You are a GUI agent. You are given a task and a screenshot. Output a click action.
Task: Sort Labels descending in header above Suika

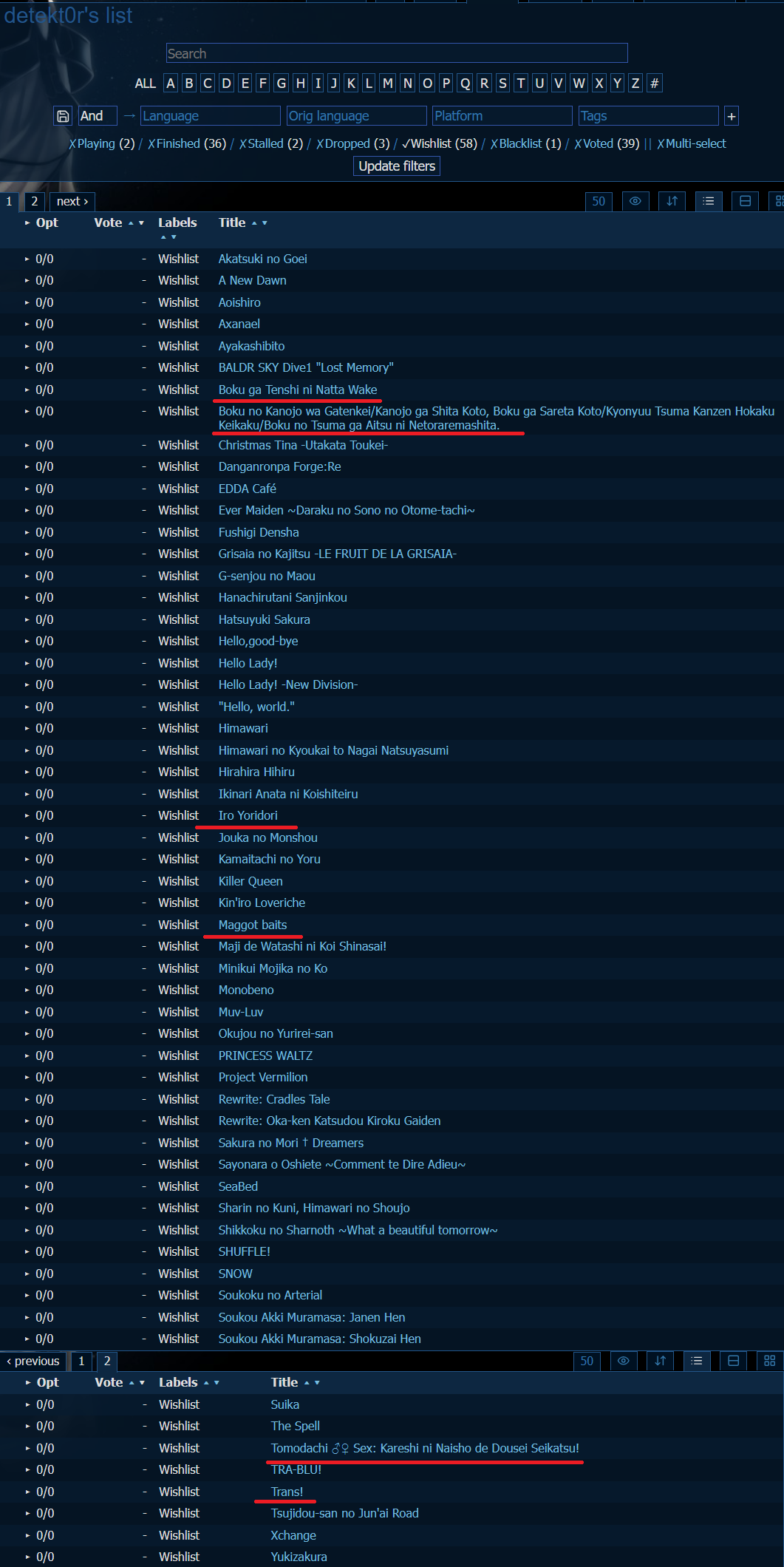click(x=217, y=1383)
